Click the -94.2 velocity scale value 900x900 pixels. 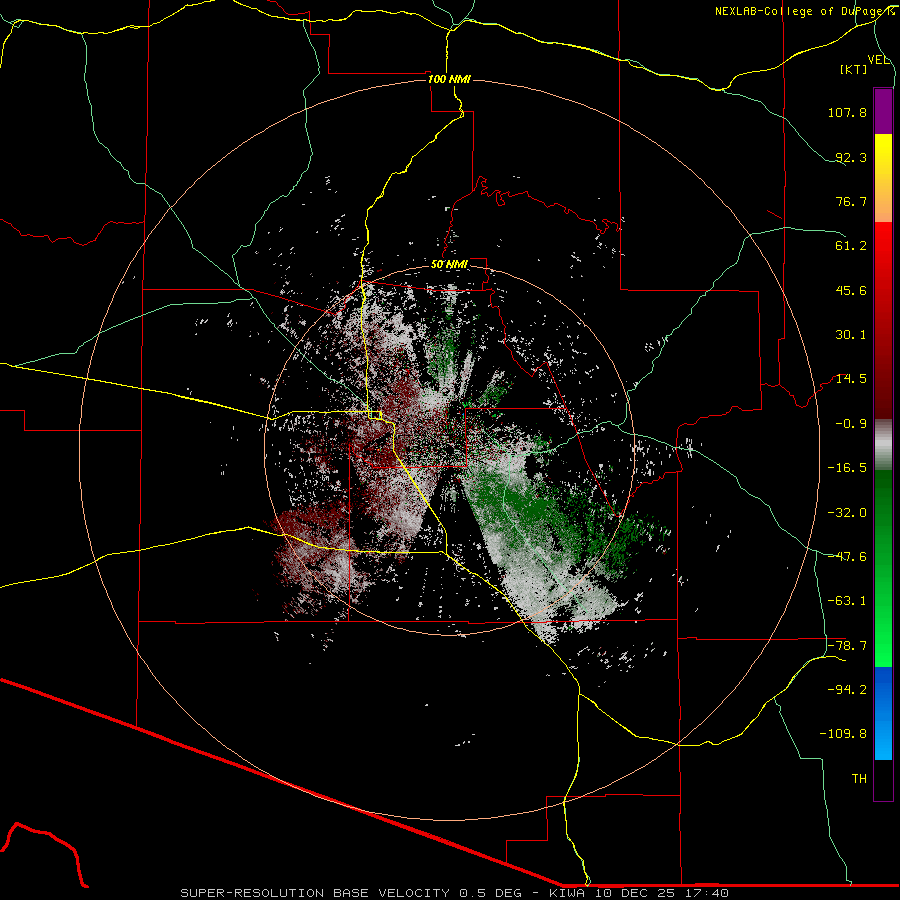click(x=847, y=690)
